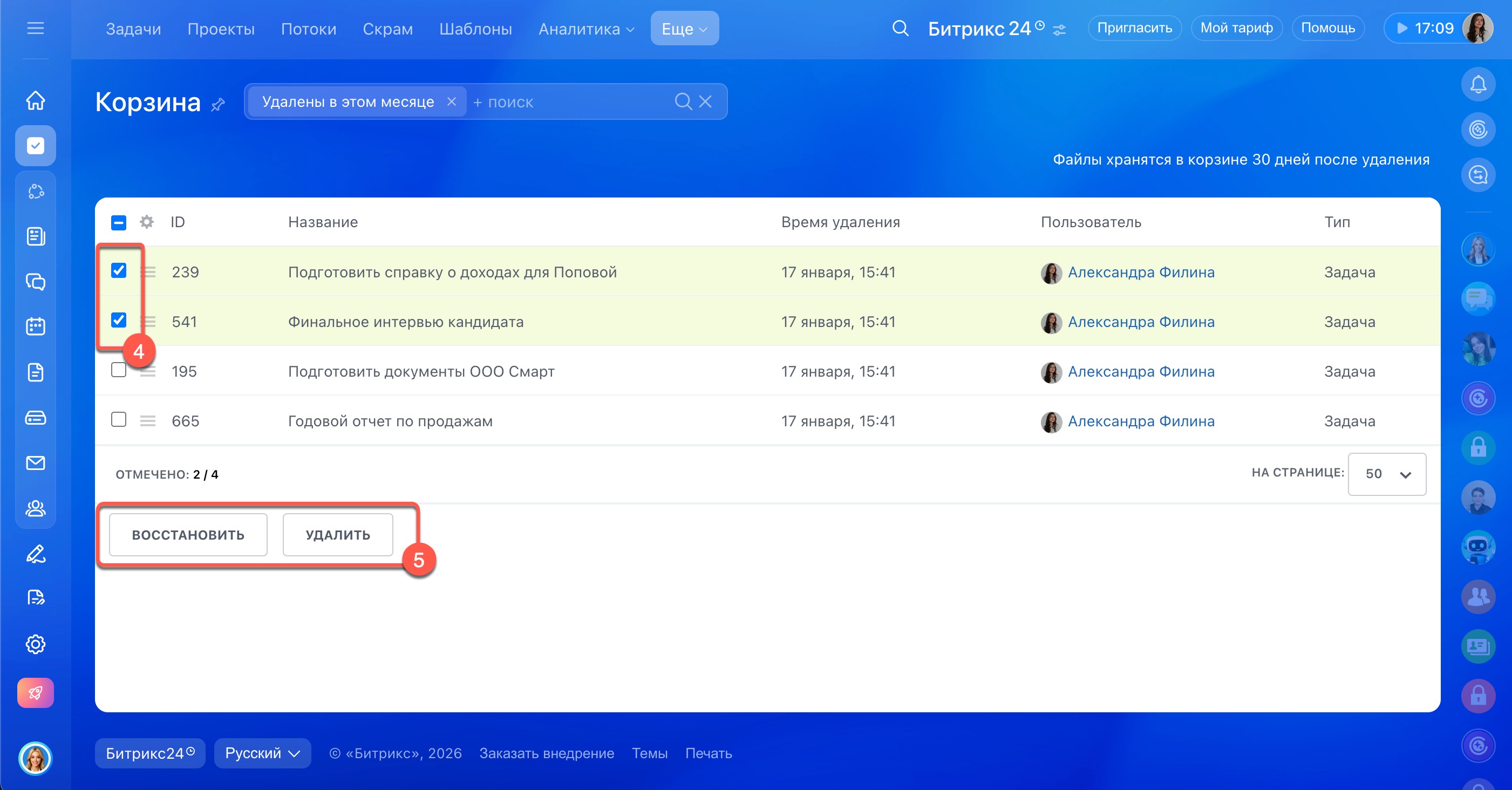The image size is (1512, 790).
Task: Uncheck the checkbox for task 239
Action: (119, 270)
